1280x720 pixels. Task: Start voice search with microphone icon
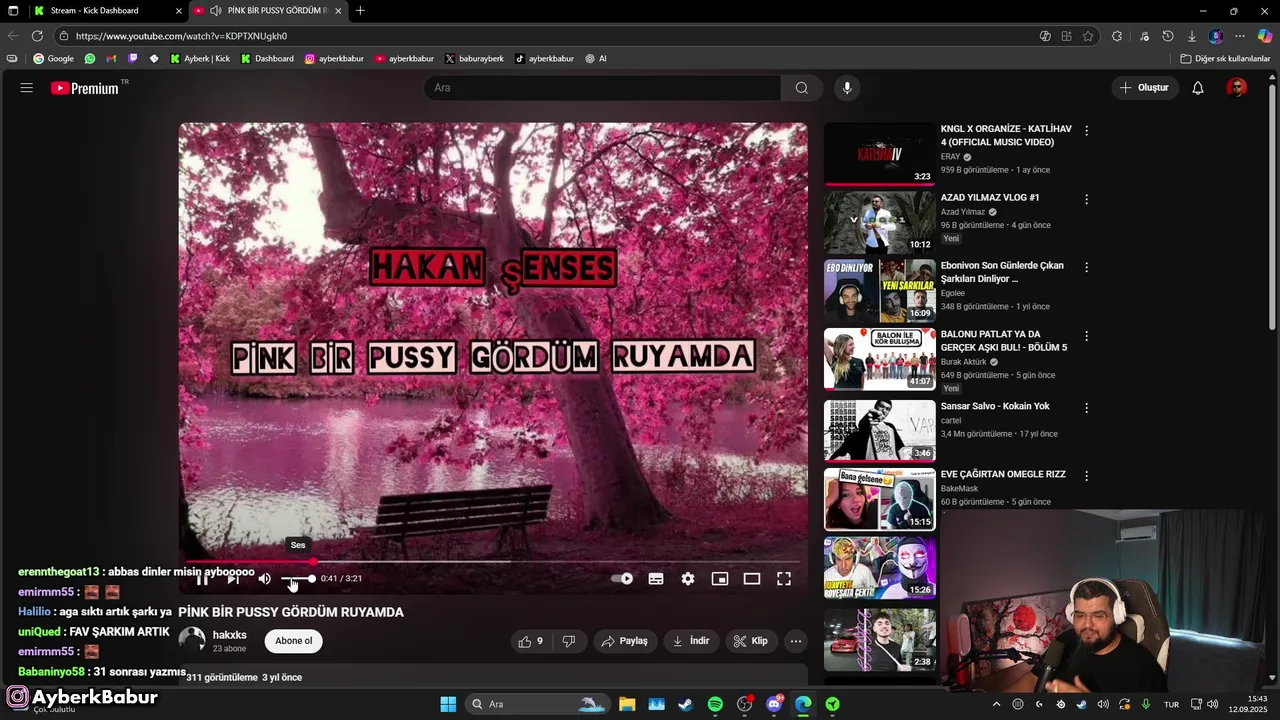coord(847,88)
